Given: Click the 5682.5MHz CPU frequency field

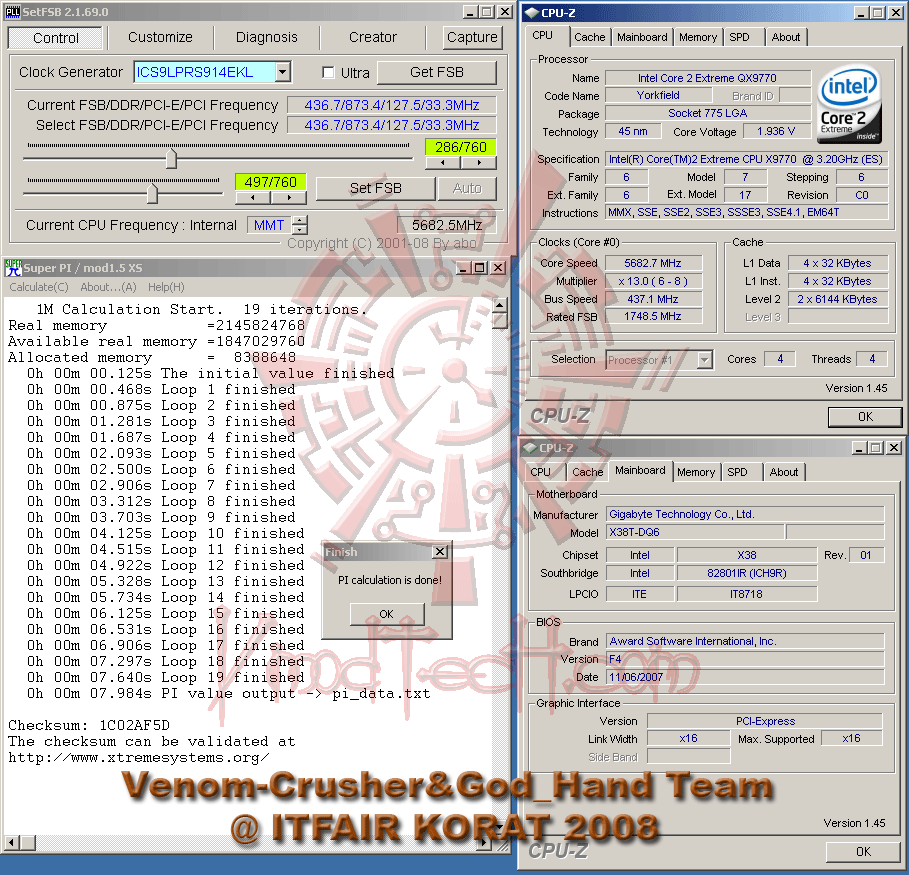Looking at the screenshot, I should tap(447, 225).
